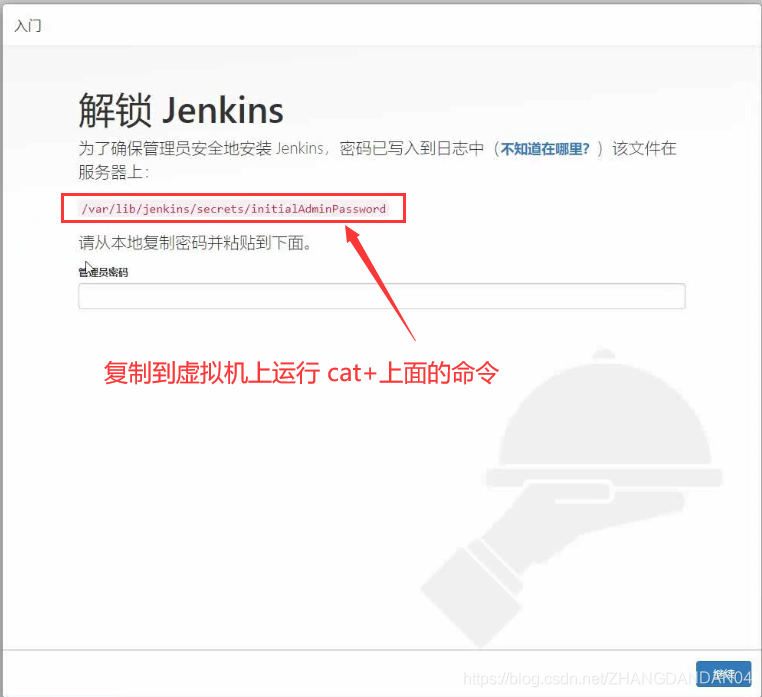Open the '不知道在哪里?' help link
This screenshot has width=762, height=697.
[545, 149]
